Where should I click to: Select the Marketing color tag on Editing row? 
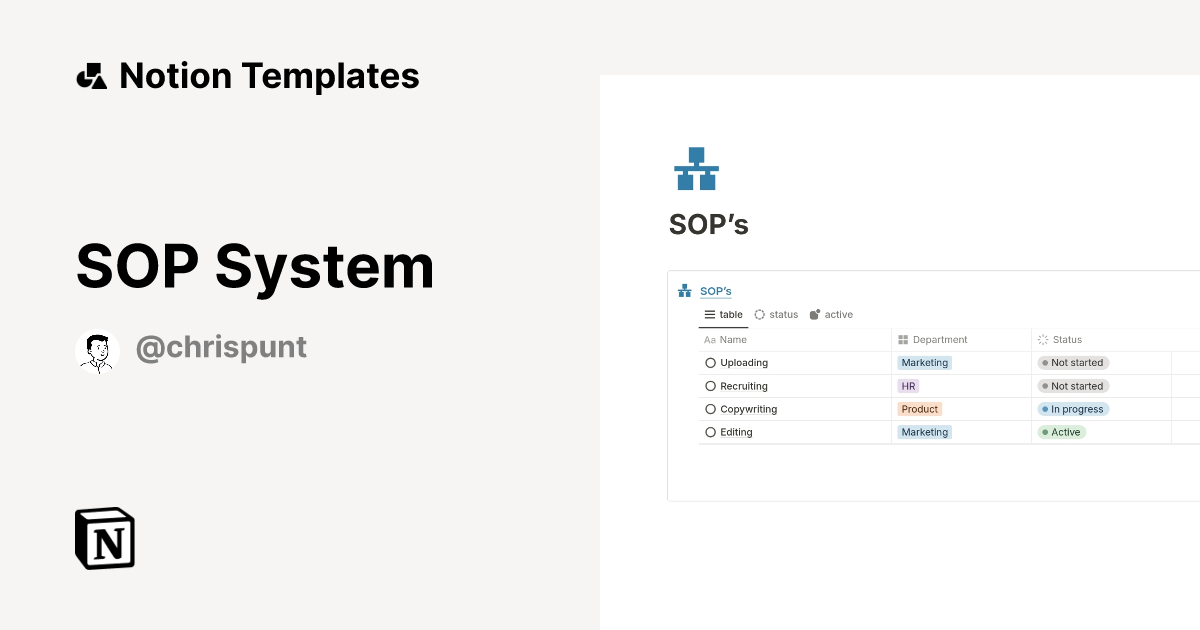(x=924, y=432)
